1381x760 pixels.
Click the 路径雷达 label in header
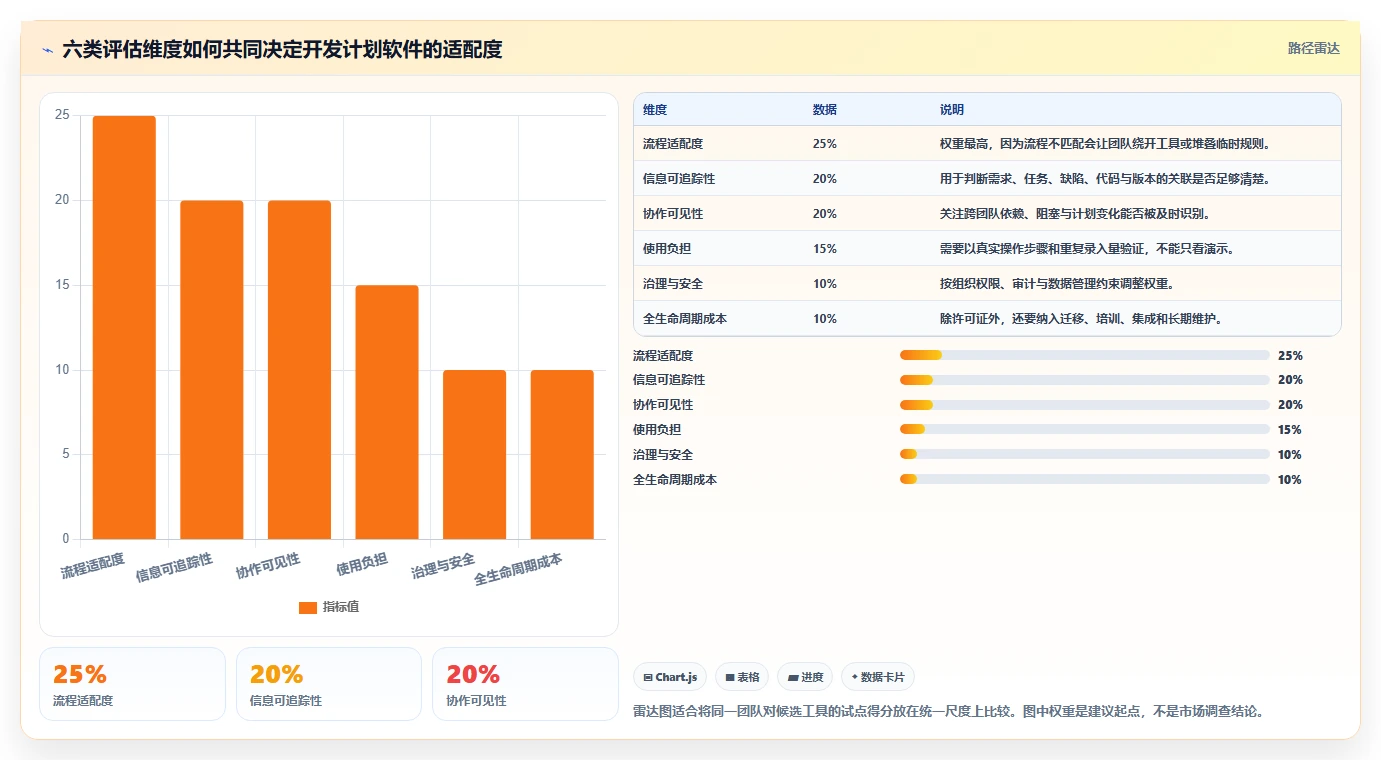1313,48
